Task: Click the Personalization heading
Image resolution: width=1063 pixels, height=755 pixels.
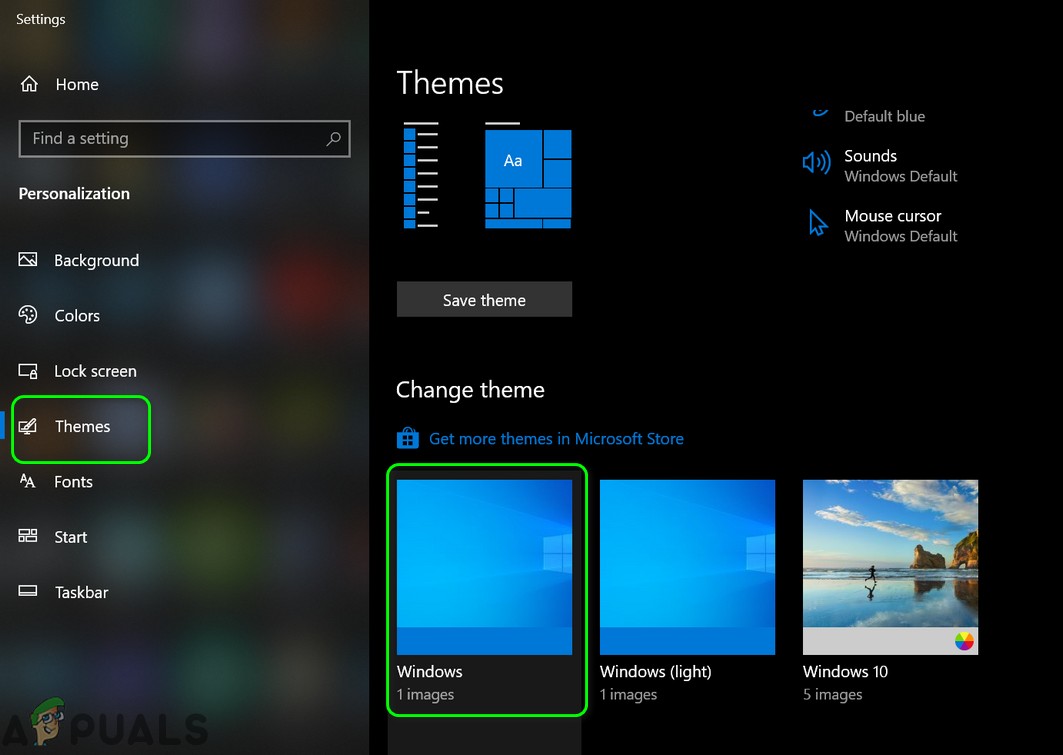Action: (74, 194)
